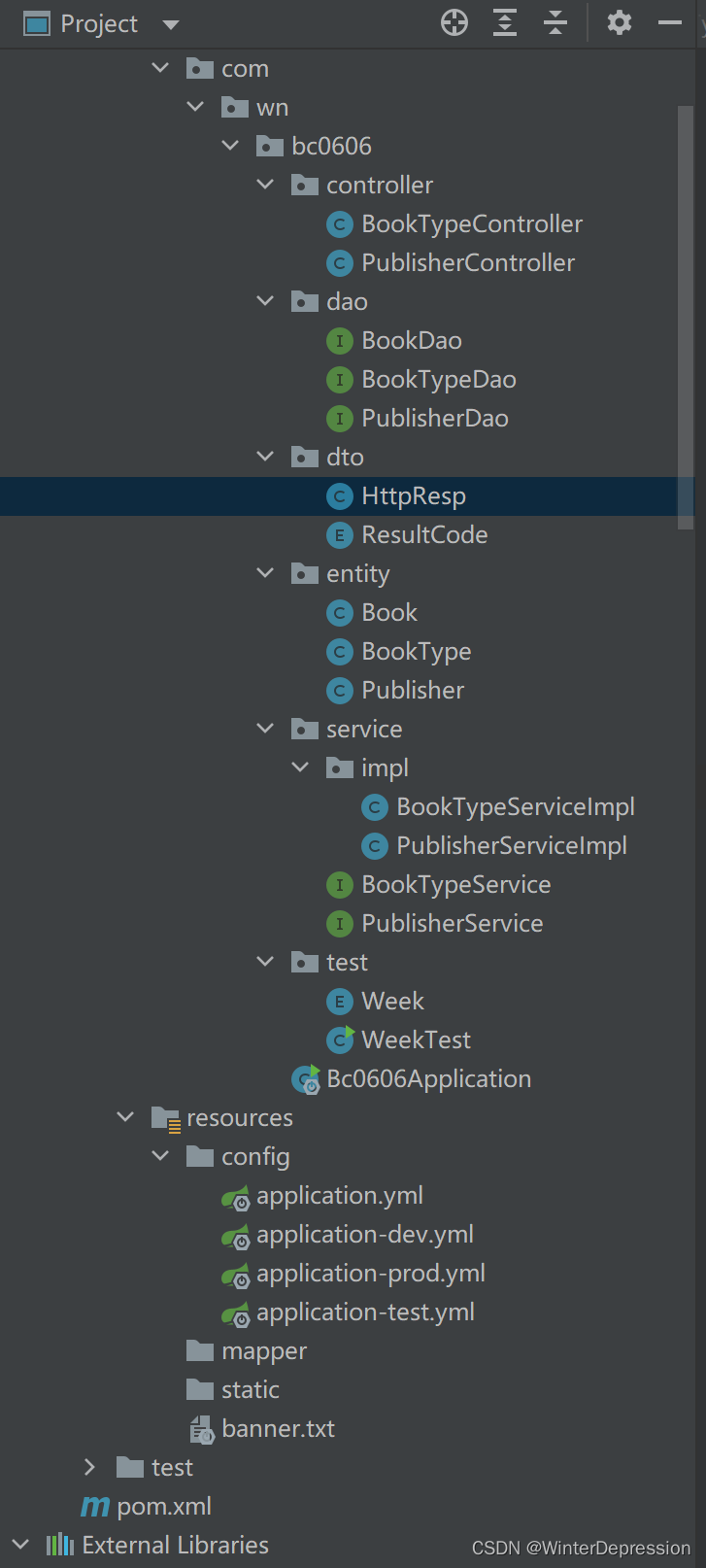Viewport: 706px width, 1568px height.
Task: Select the Bc0606Application run class icon
Action: tap(306, 1078)
